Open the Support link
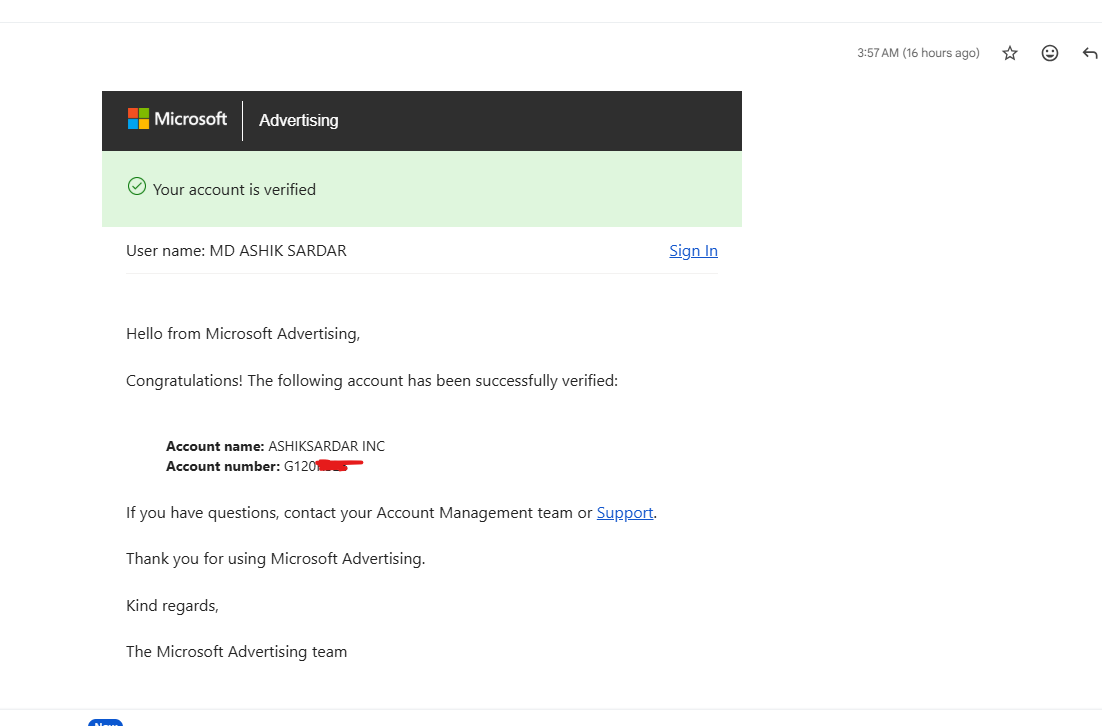 pyautogui.click(x=624, y=512)
